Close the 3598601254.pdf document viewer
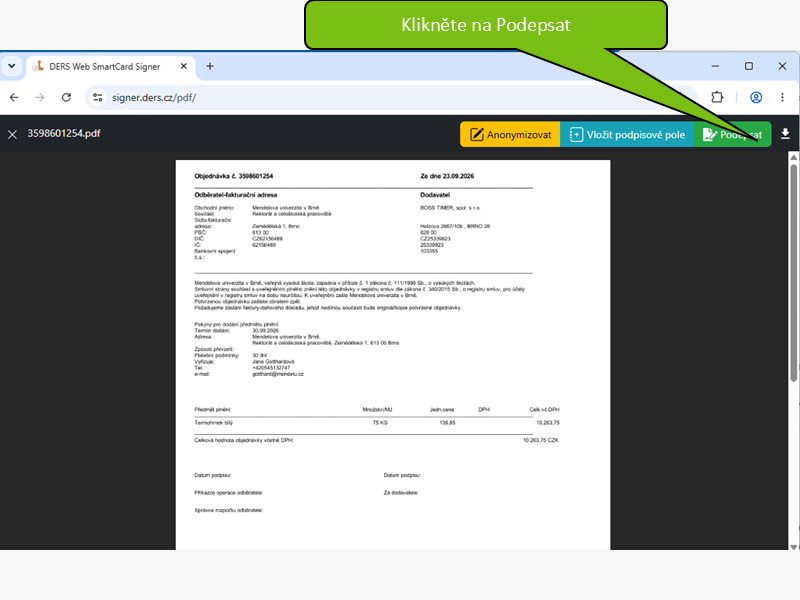Viewport: 800px width, 600px height. [x=13, y=134]
